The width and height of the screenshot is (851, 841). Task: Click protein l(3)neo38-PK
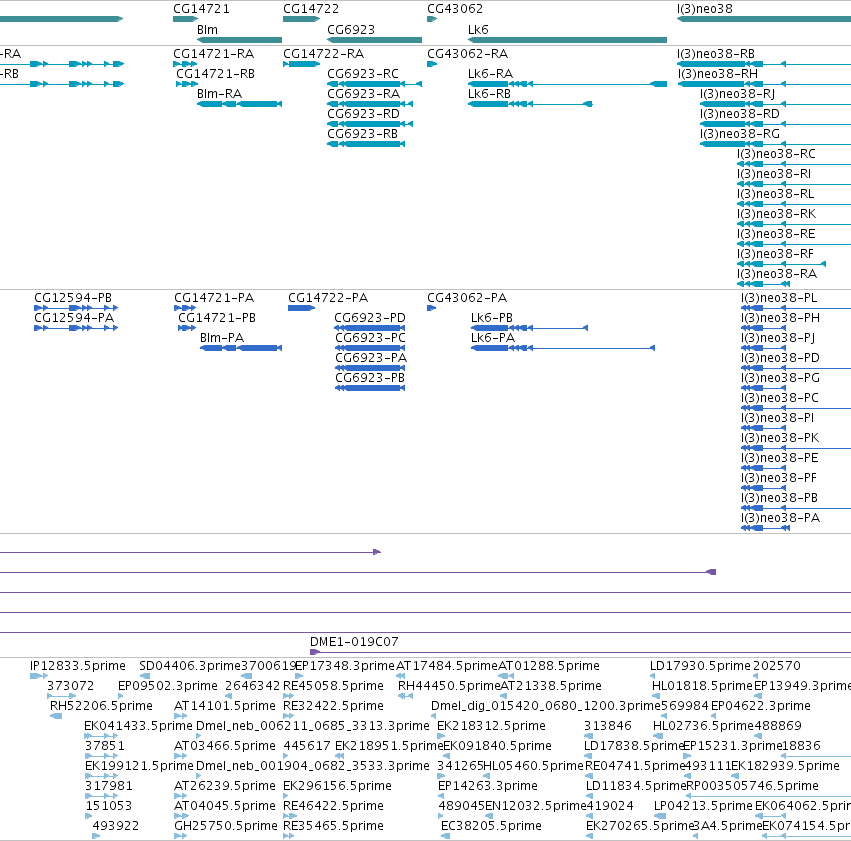780,438
